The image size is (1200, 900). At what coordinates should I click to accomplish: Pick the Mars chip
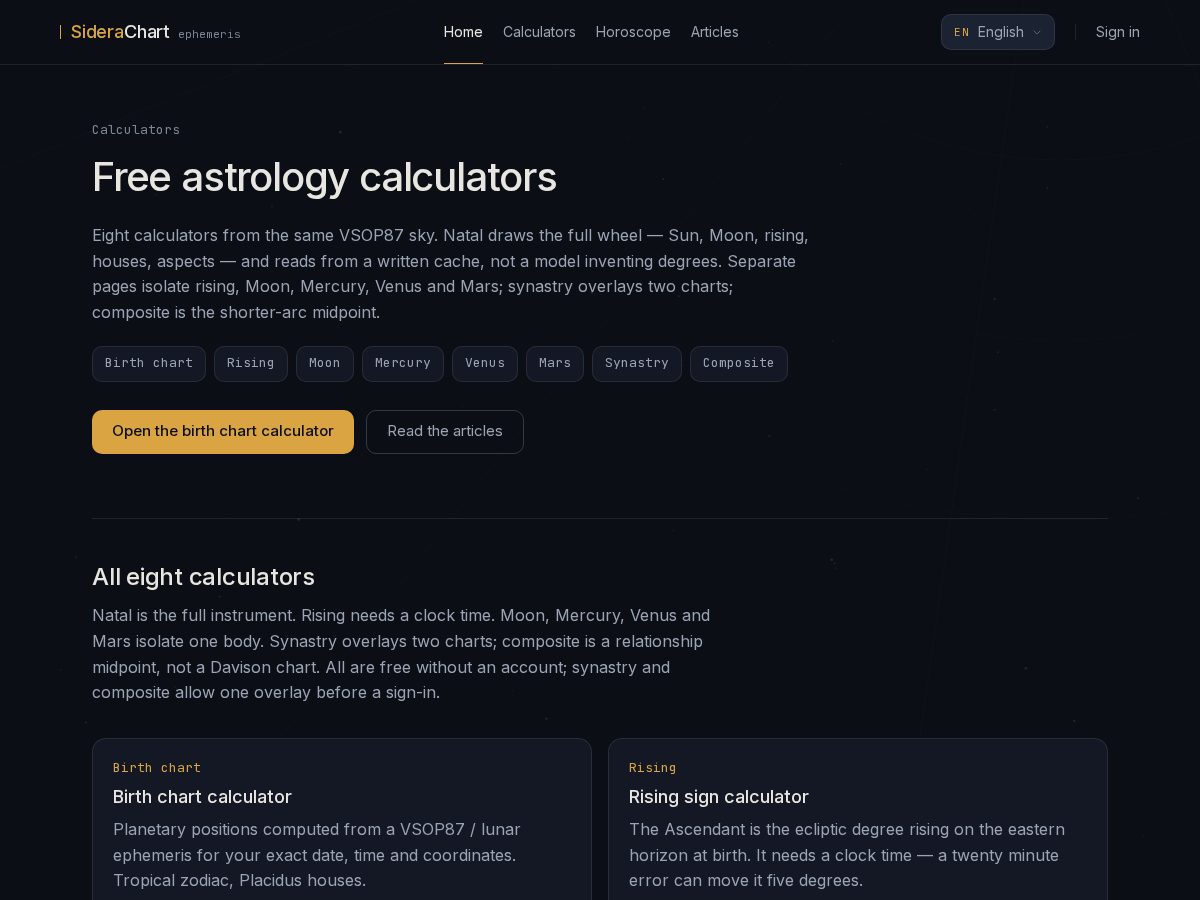pos(555,364)
